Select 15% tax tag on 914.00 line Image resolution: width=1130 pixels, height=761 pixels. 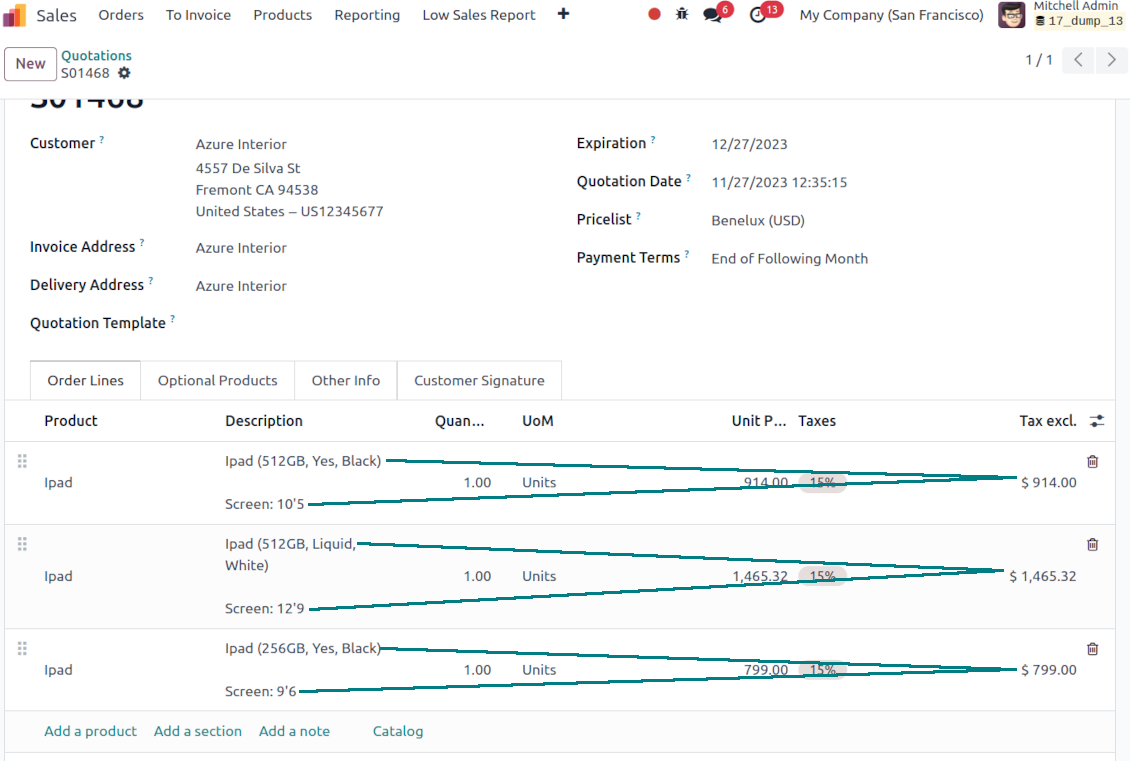click(822, 482)
